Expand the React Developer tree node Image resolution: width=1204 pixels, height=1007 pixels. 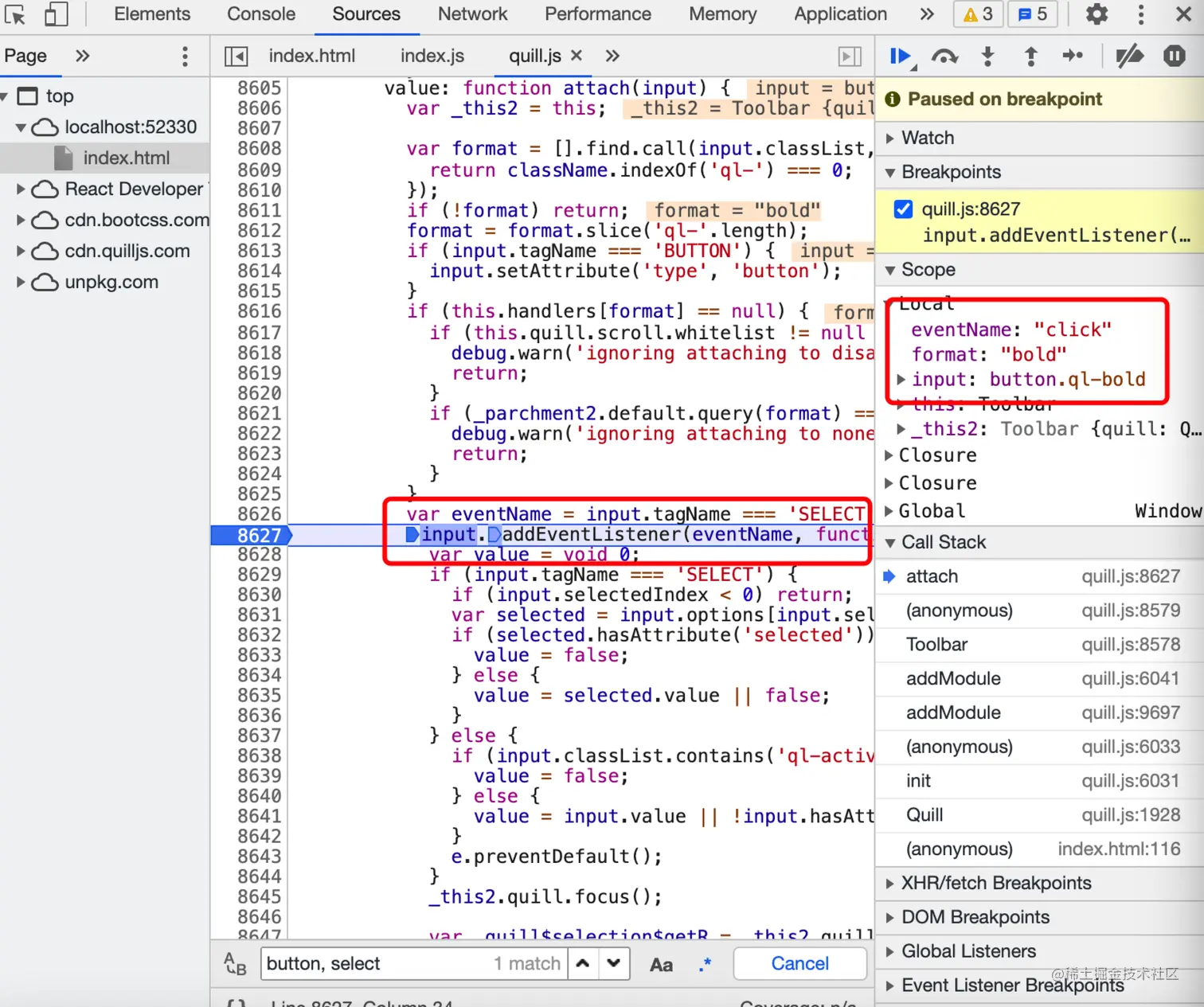click(x=21, y=189)
